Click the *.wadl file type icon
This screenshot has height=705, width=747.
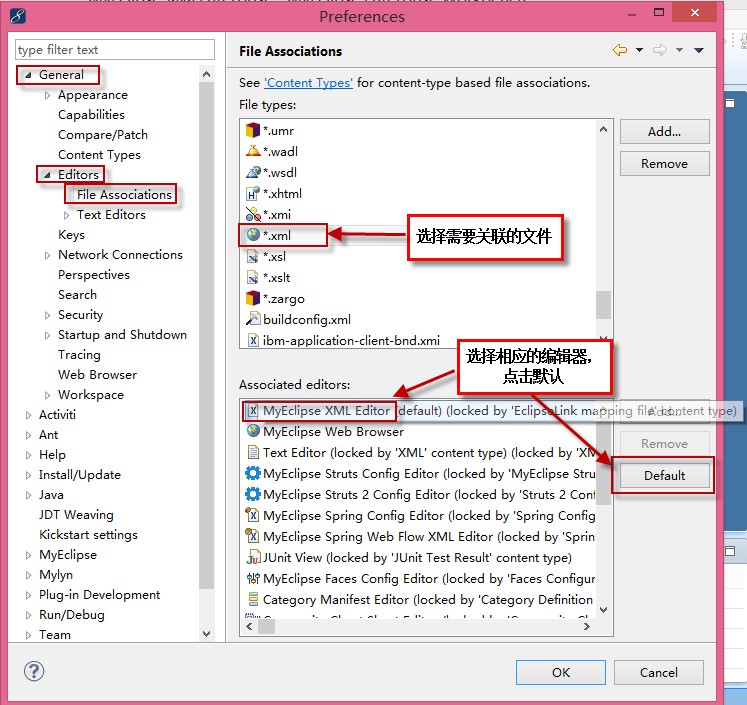pyautogui.click(x=252, y=151)
